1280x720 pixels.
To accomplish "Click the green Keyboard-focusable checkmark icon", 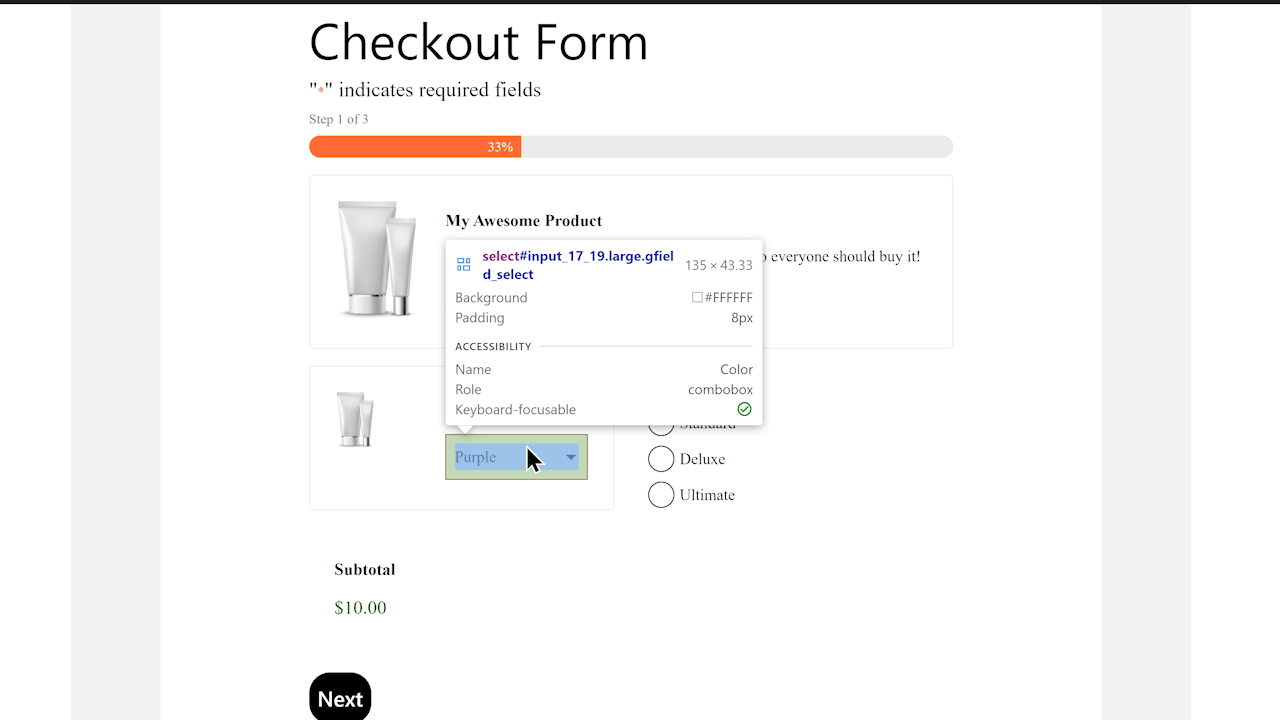I will [744, 409].
